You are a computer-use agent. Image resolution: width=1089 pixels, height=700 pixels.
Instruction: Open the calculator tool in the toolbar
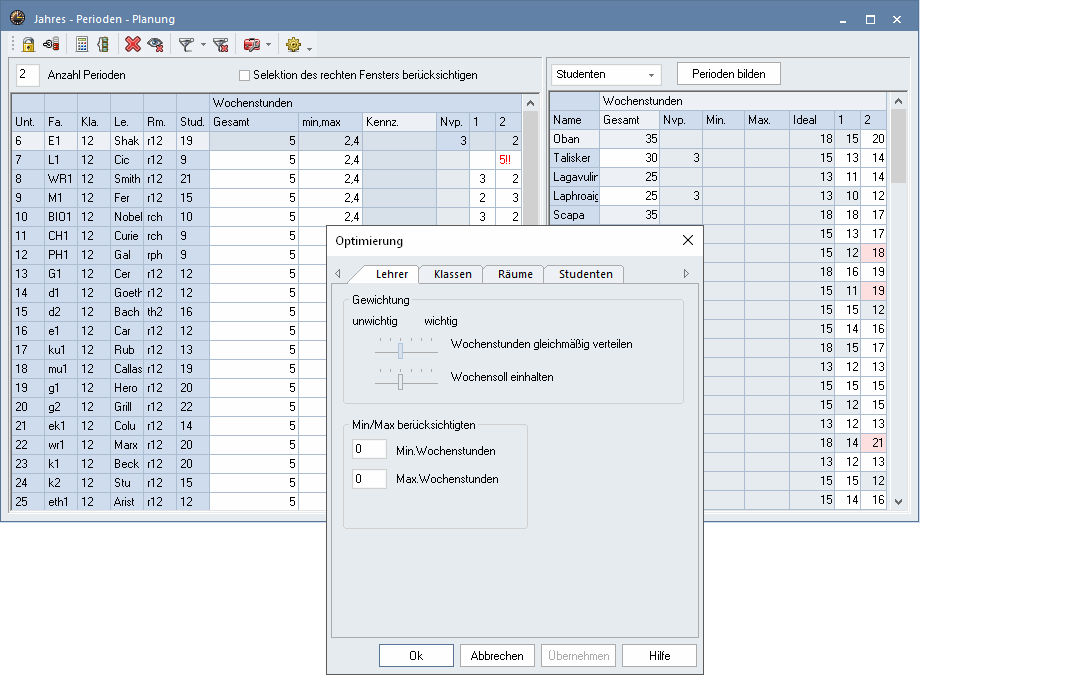[x=82, y=44]
